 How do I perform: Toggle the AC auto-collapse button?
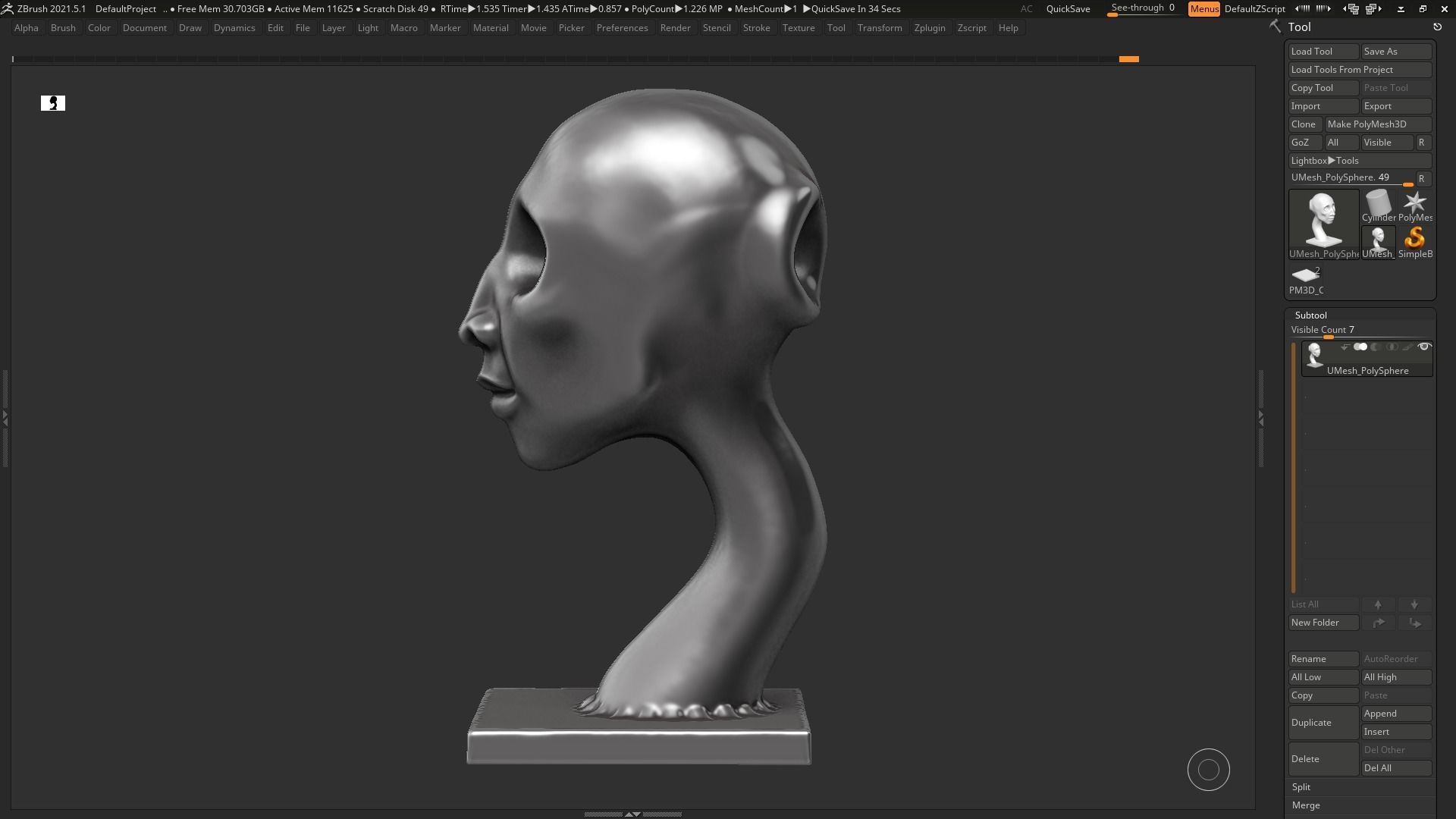pos(1026,9)
